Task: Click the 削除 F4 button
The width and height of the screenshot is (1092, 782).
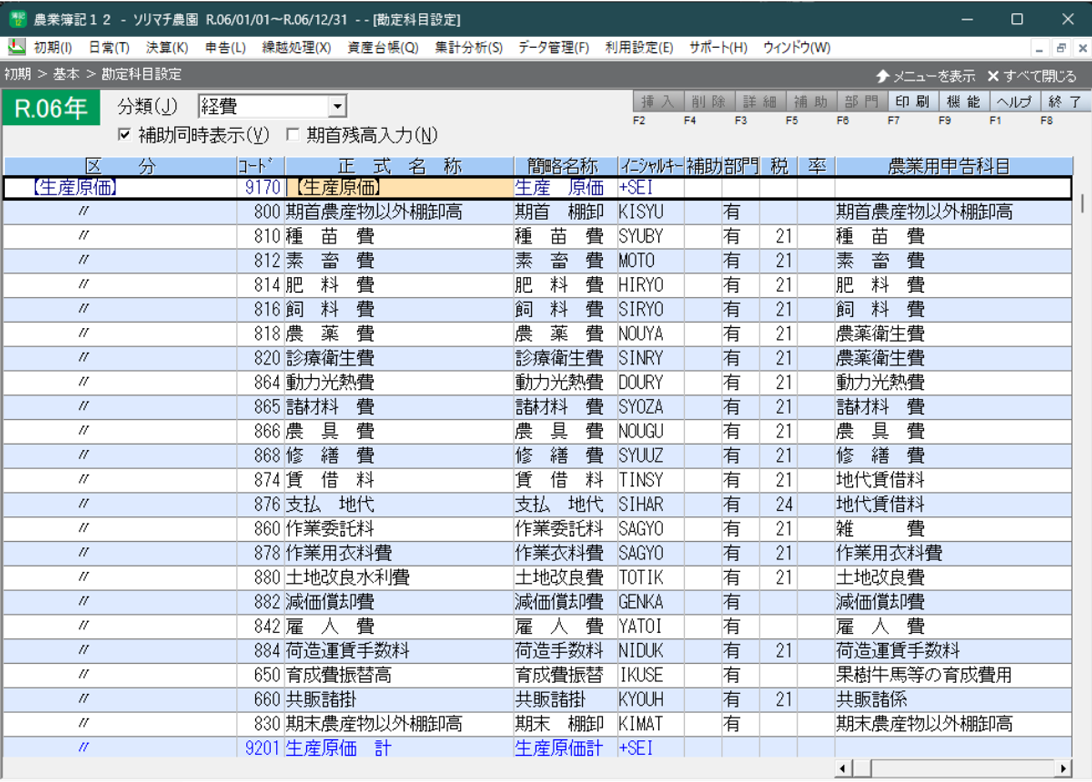Action: 709,102
